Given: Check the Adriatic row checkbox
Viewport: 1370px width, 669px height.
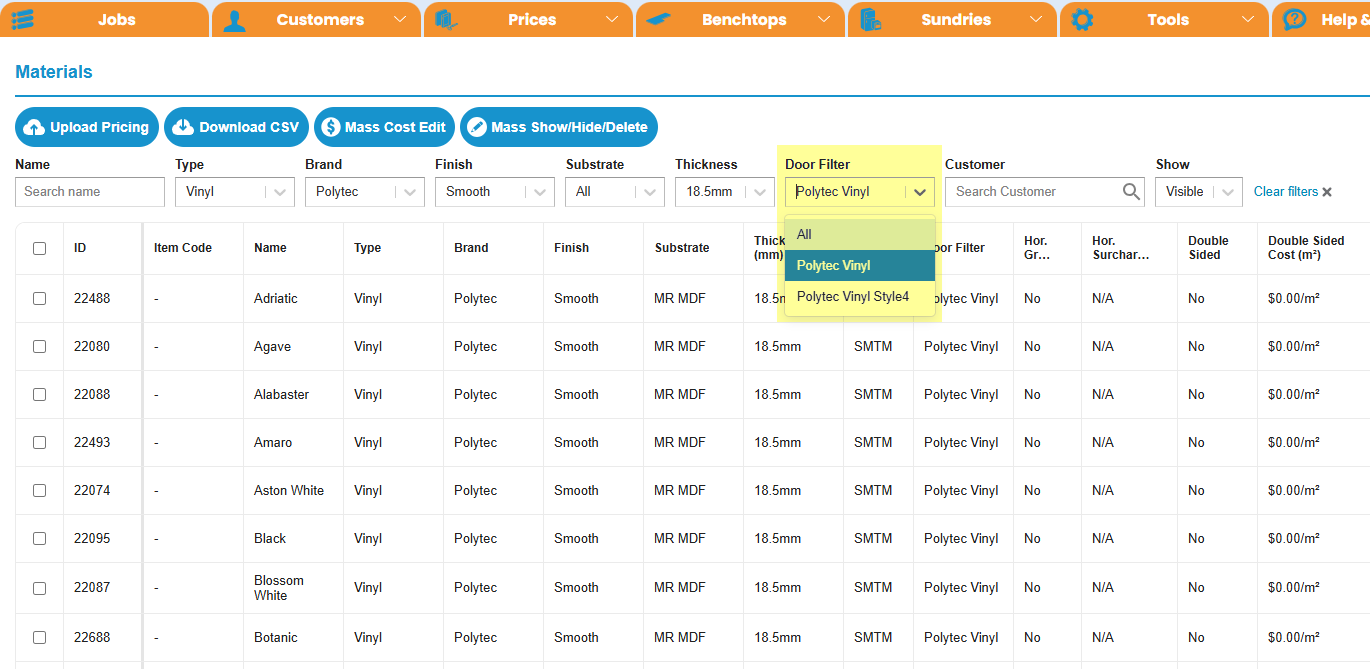Looking at the screenshot, I should (x=39, y=298).
